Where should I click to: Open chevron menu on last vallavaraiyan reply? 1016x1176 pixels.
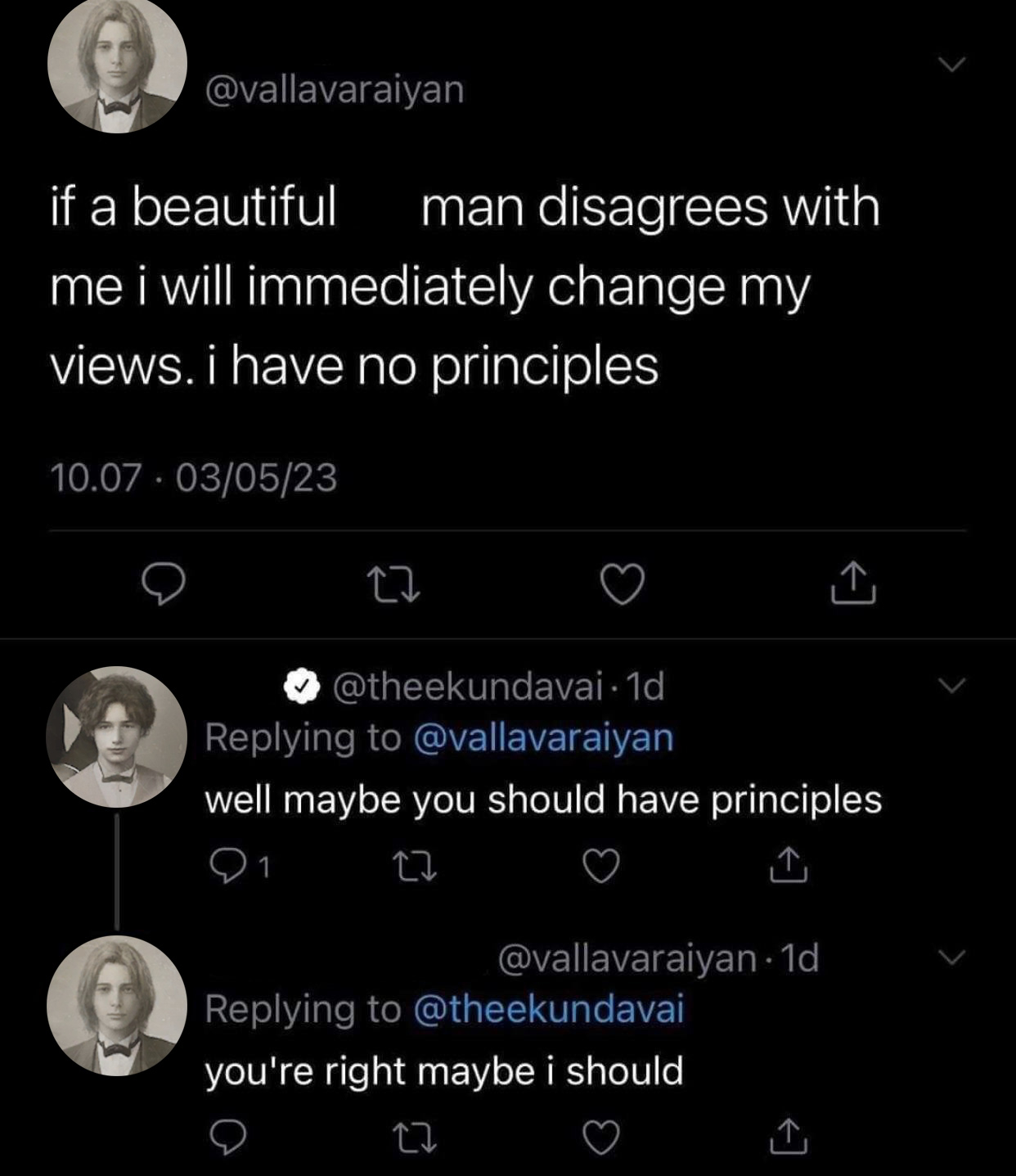(x=952, y=955)
